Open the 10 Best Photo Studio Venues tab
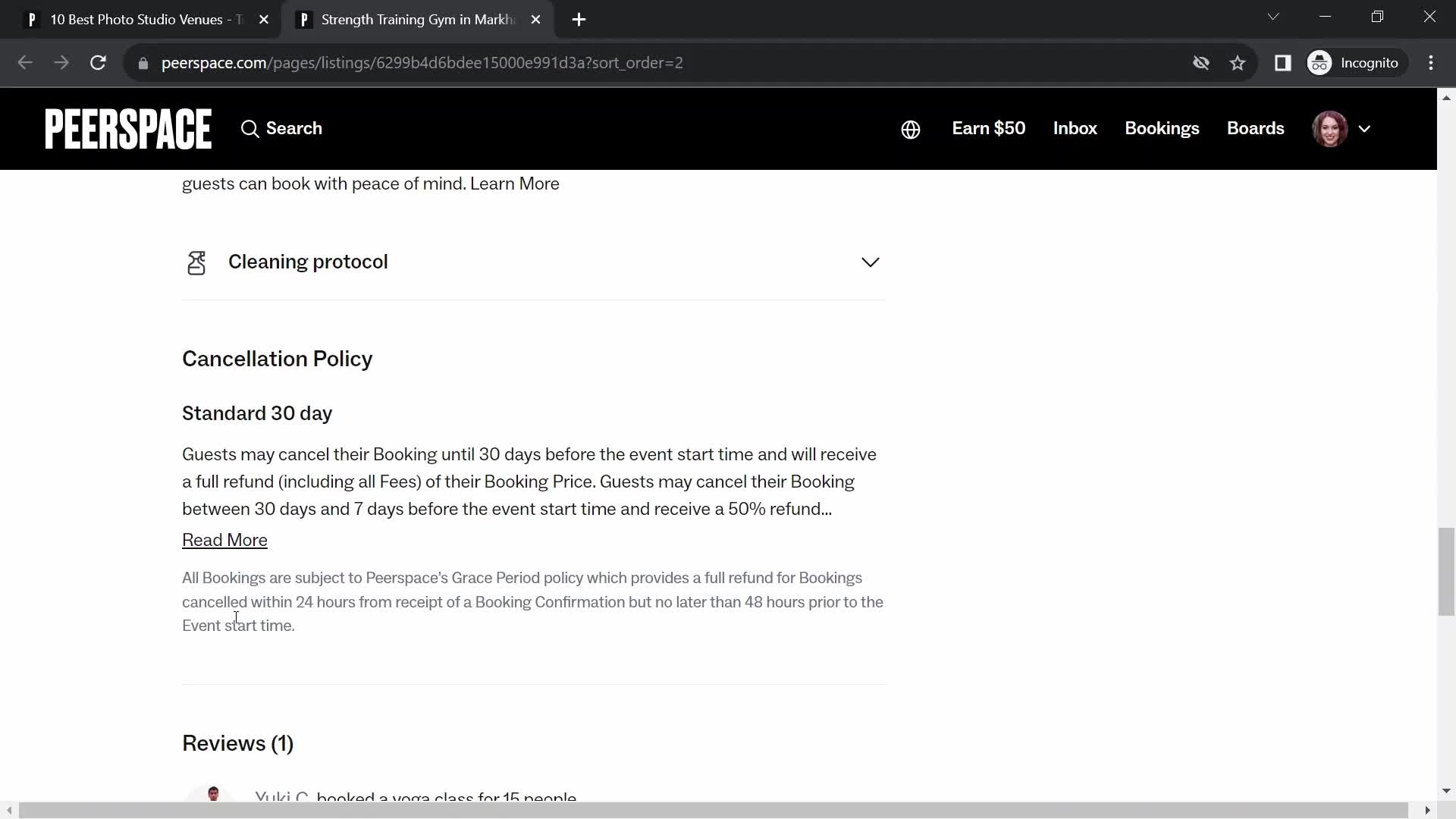 pos(146,20)
